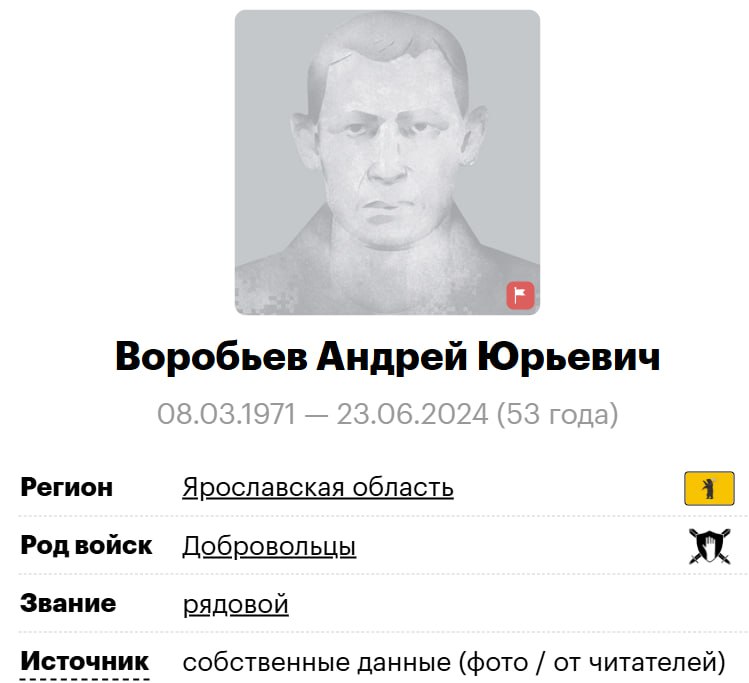
Task: Click the dotted-underlined Источник label
Action: 85,662
